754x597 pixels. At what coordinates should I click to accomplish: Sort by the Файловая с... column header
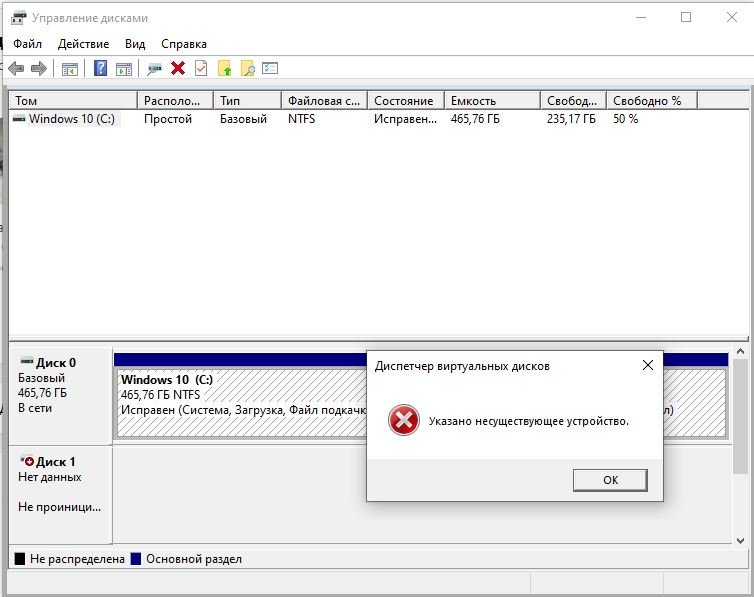coord(324,100)
